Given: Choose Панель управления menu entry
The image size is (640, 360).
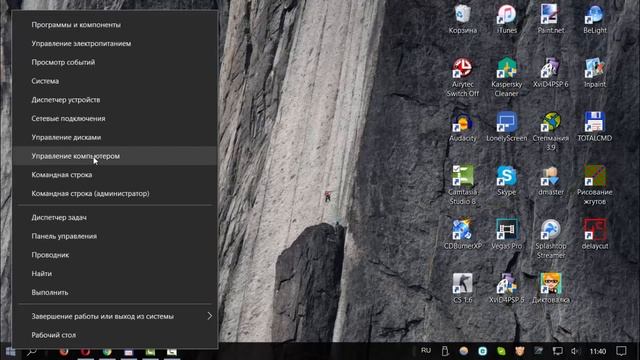Looking at the screenshot, I should point(115,236).
